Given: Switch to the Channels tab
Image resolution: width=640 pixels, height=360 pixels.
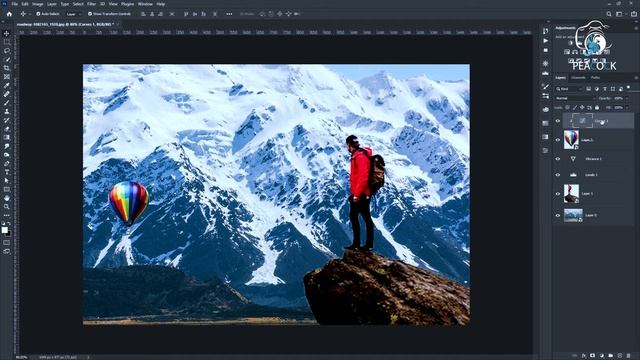Looking at the screenshot, I should [578, 78].
